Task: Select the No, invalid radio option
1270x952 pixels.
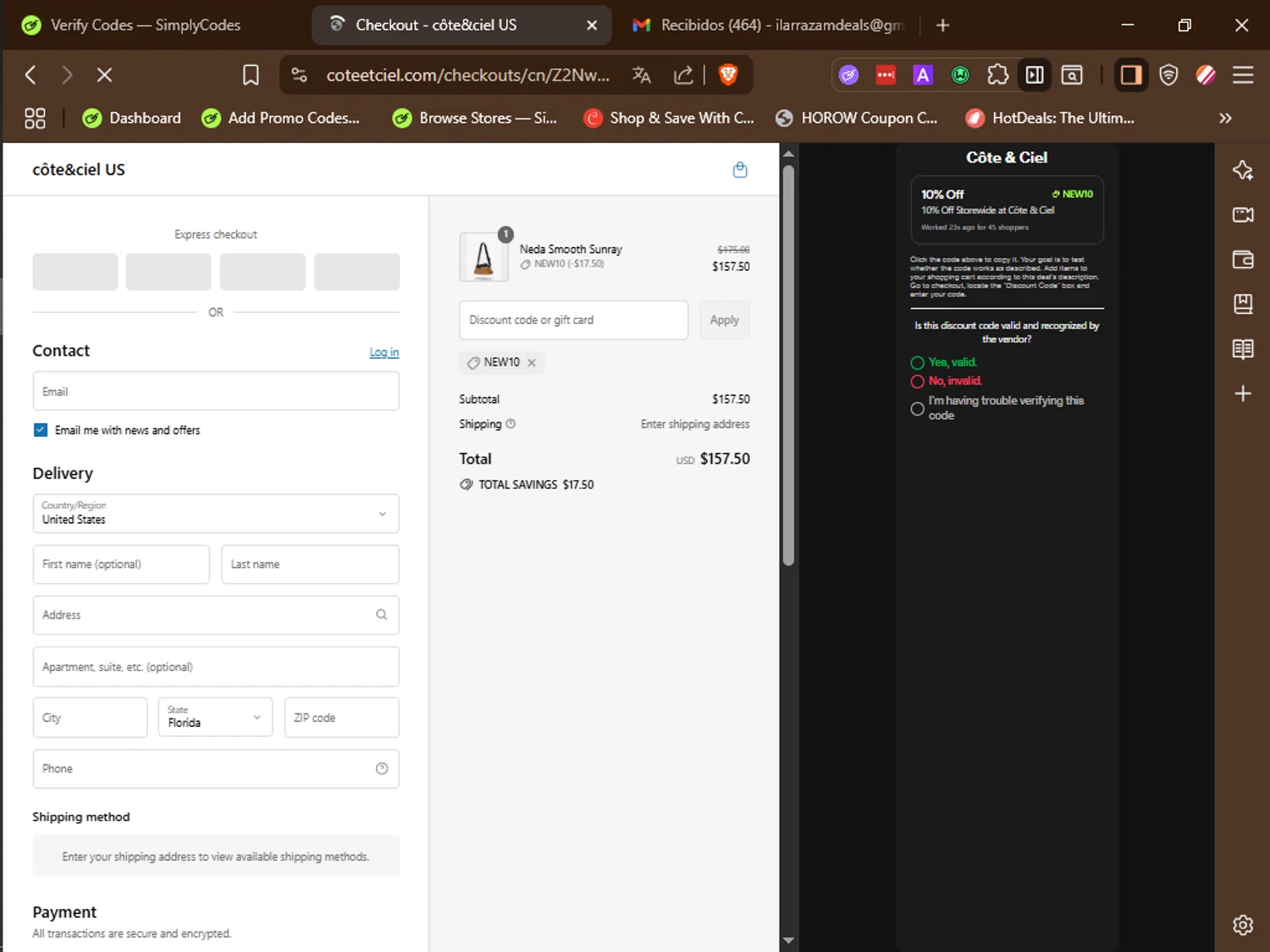Action: (x=917, y=382)
